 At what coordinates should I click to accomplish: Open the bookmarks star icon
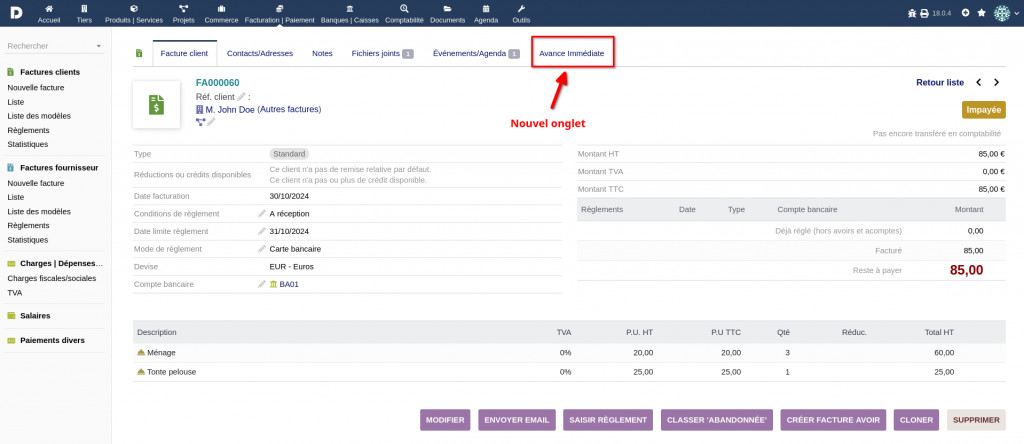click(981, 13)
